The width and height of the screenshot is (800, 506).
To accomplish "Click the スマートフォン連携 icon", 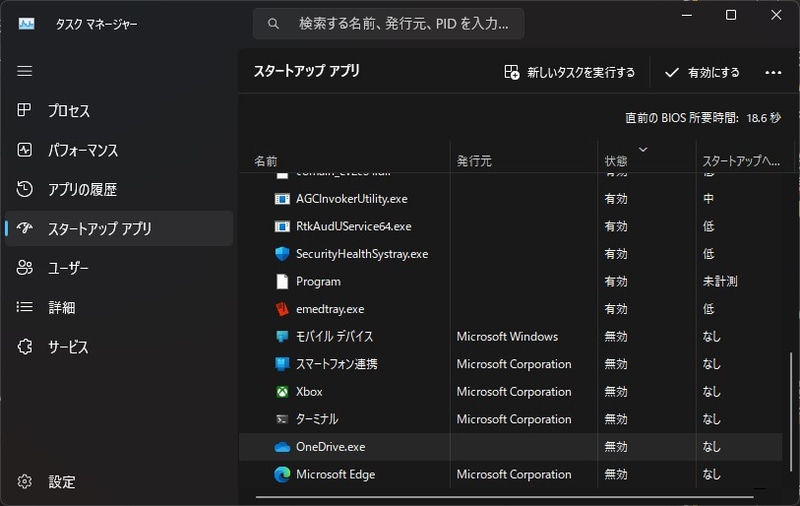I will pos(282,364).
